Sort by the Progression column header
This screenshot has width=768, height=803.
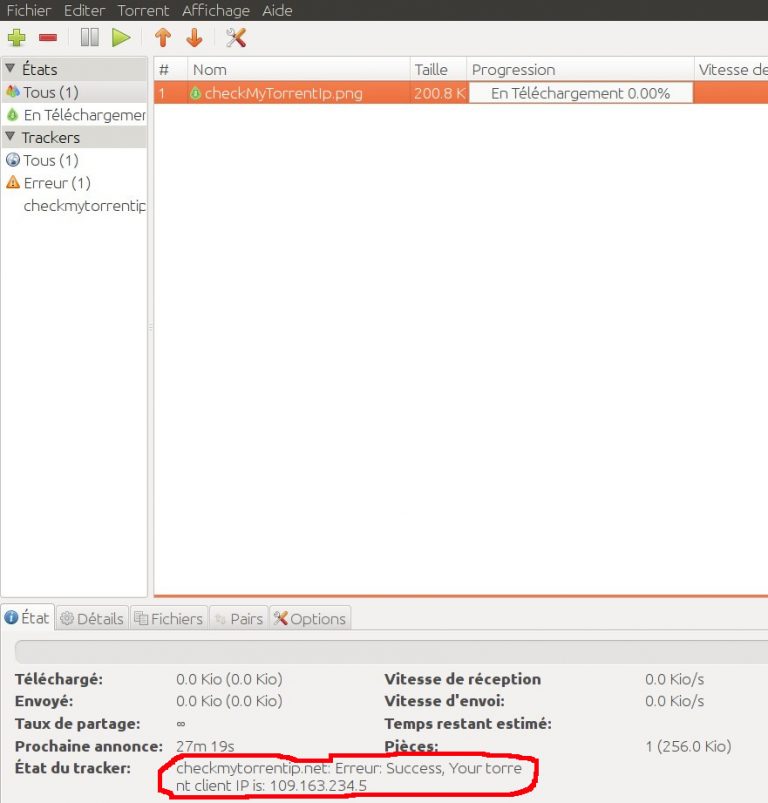pyautogui.click(x=580, y=69)
